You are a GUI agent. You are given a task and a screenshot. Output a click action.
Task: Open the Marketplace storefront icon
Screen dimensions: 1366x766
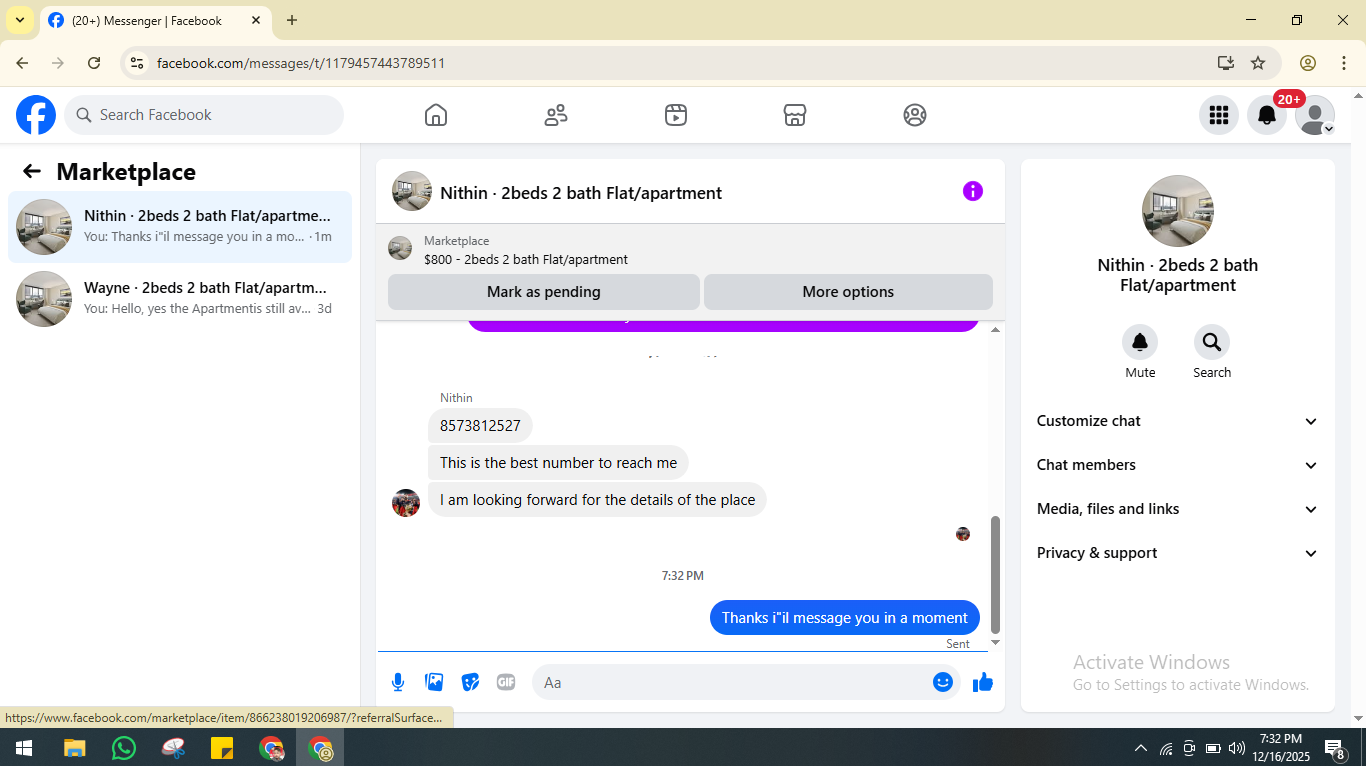795,115
